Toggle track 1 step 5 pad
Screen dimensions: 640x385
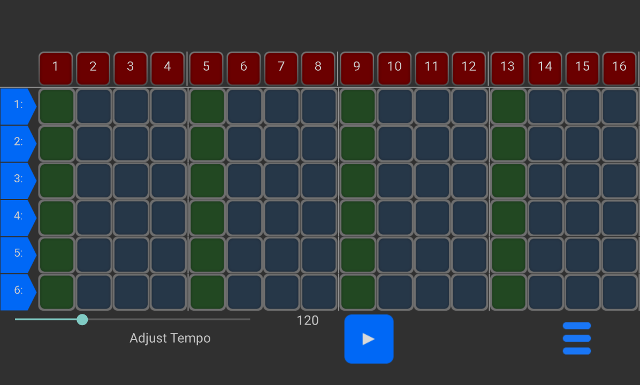click(x=207, y=107)
